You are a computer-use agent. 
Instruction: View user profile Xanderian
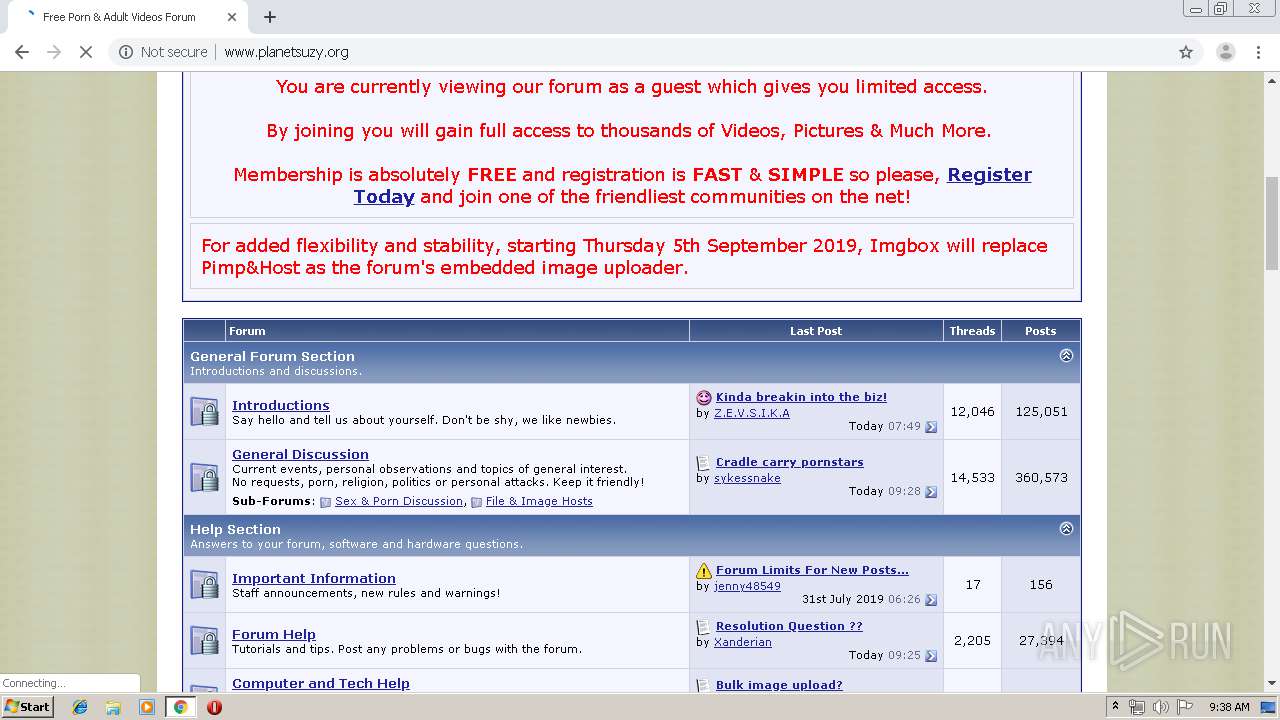[x=743, y=642]
